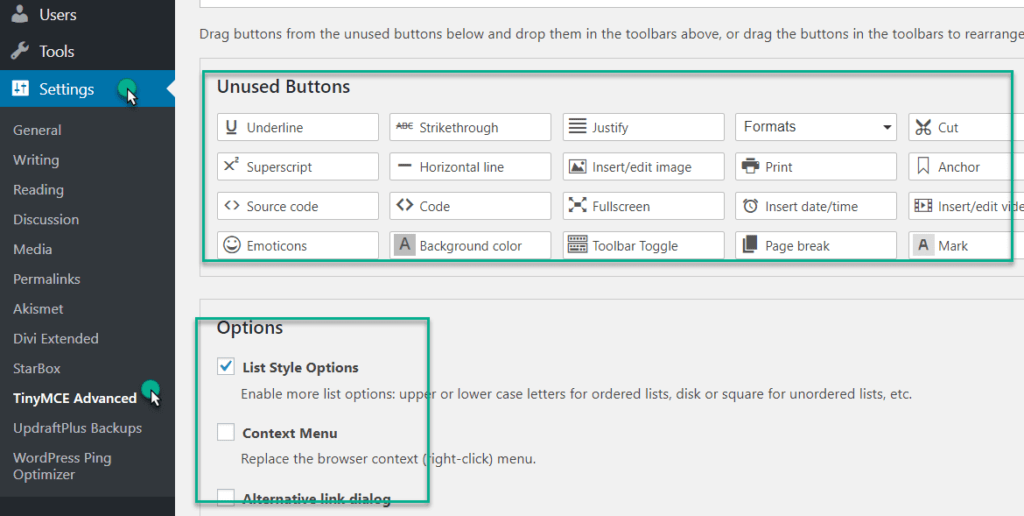The height and width of the screenshot is (516, 1024).
Task: Open Reading settings page
Action: click(x=39, y=189)
